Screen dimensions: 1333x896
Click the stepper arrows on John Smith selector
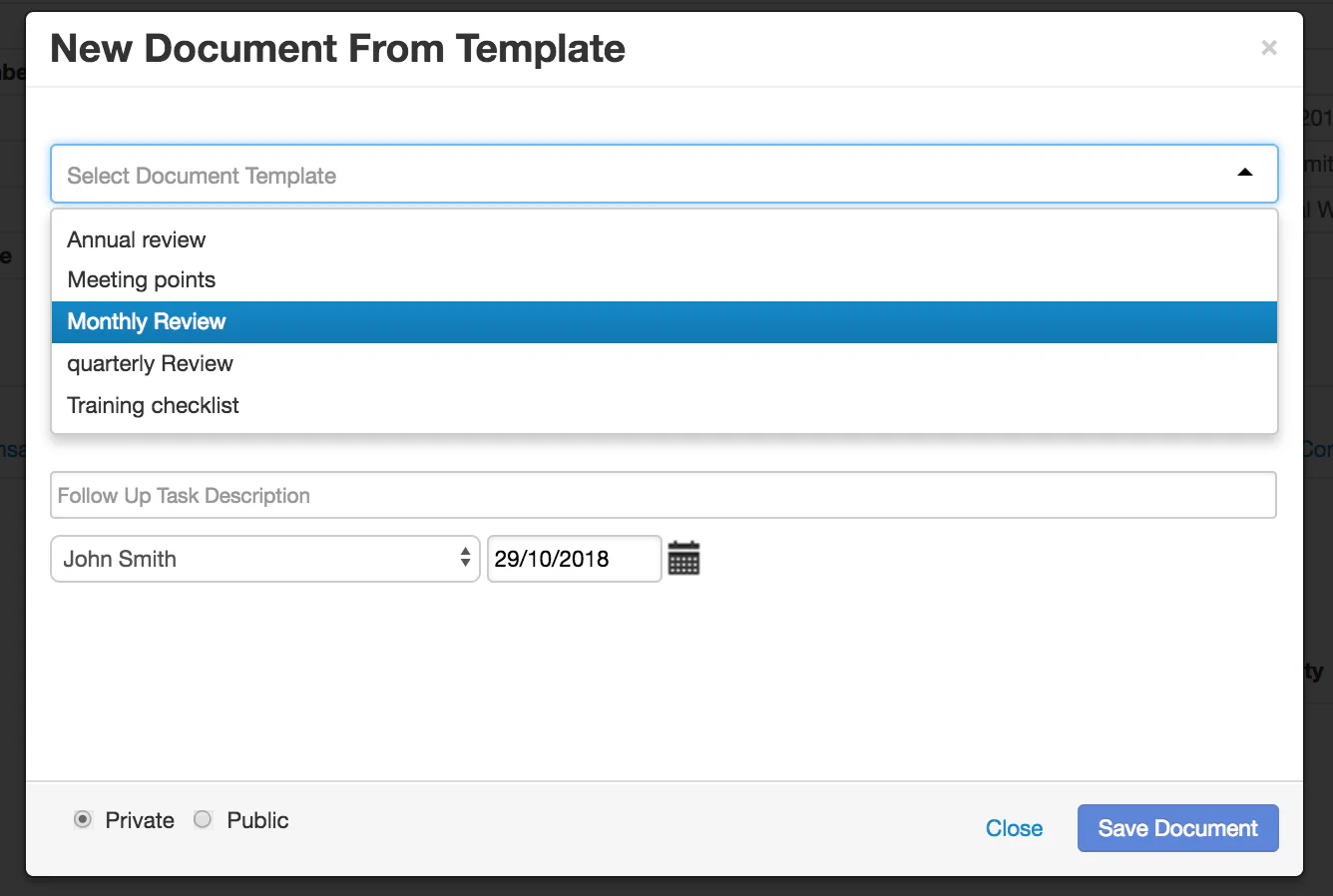(465, 559)
